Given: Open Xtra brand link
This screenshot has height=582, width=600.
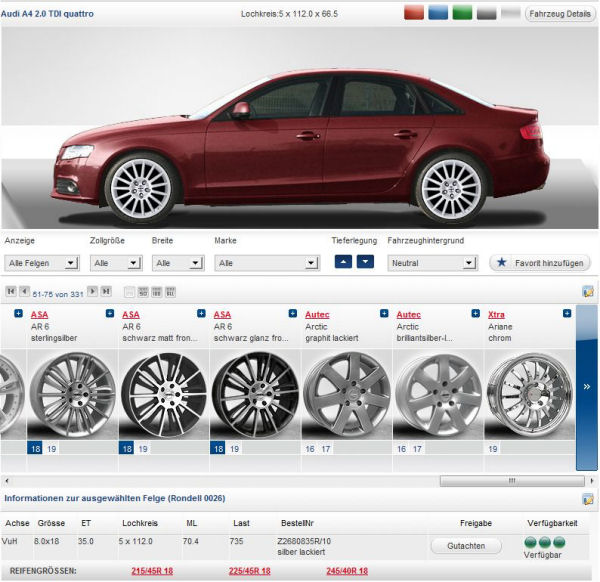Looking at the screenshot, I should pos(496,315).
